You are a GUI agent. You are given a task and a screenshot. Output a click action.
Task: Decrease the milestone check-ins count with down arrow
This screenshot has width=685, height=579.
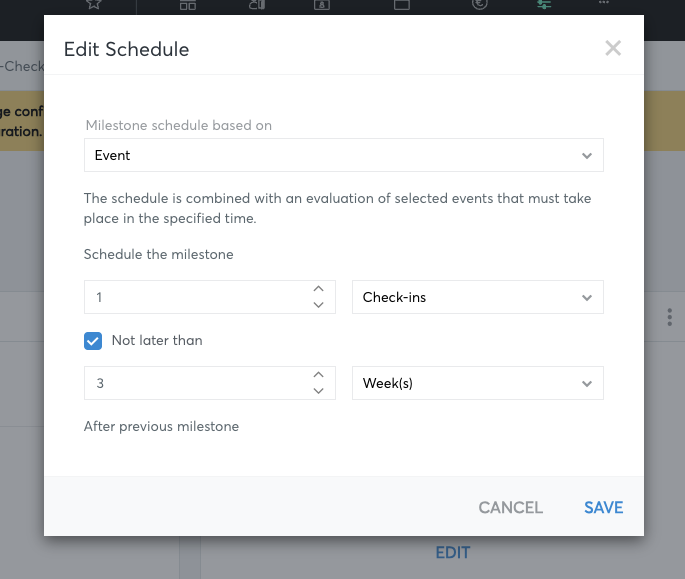(318, 305)
